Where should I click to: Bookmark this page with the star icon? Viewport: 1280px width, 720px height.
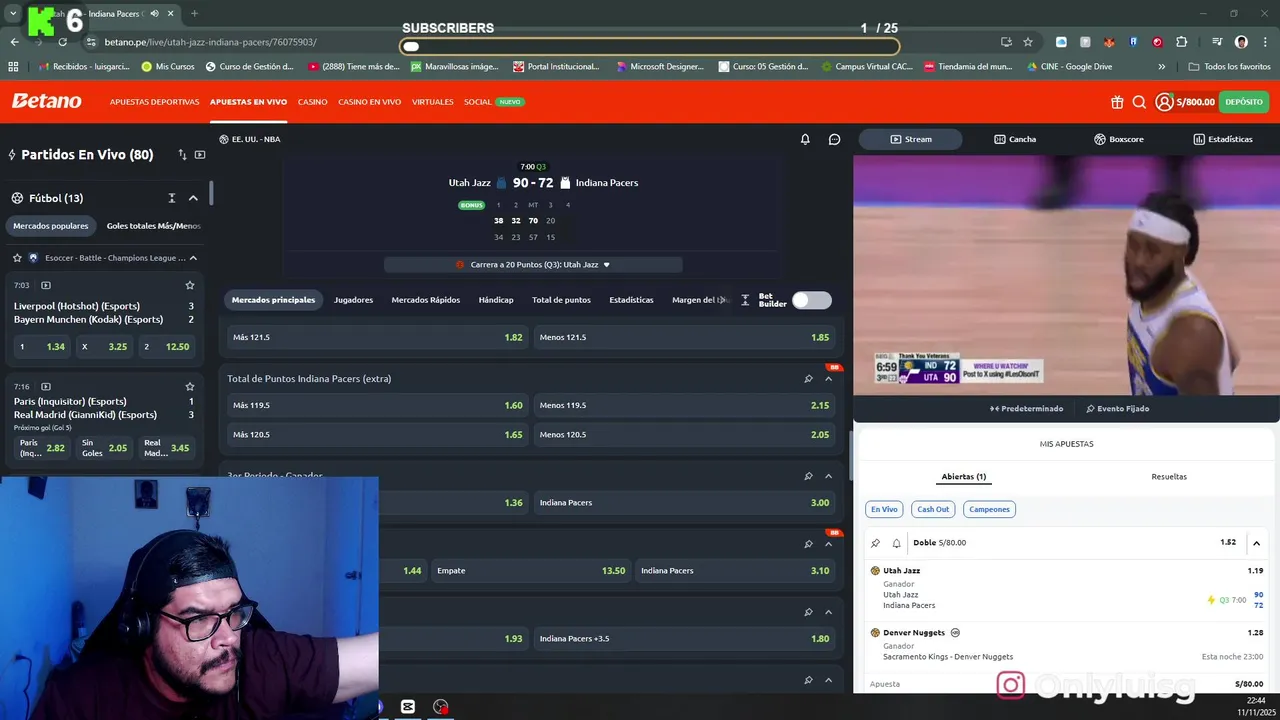tap(1028, 42)
